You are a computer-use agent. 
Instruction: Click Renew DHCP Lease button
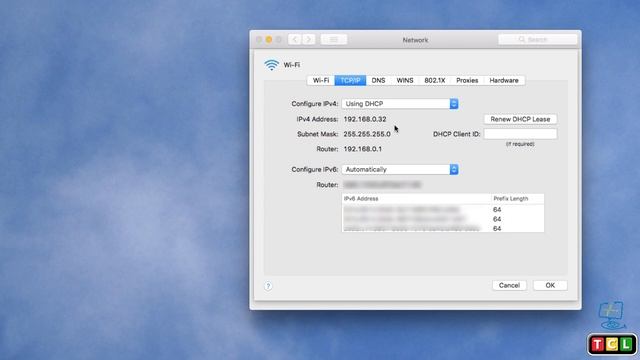coord(520,119)
